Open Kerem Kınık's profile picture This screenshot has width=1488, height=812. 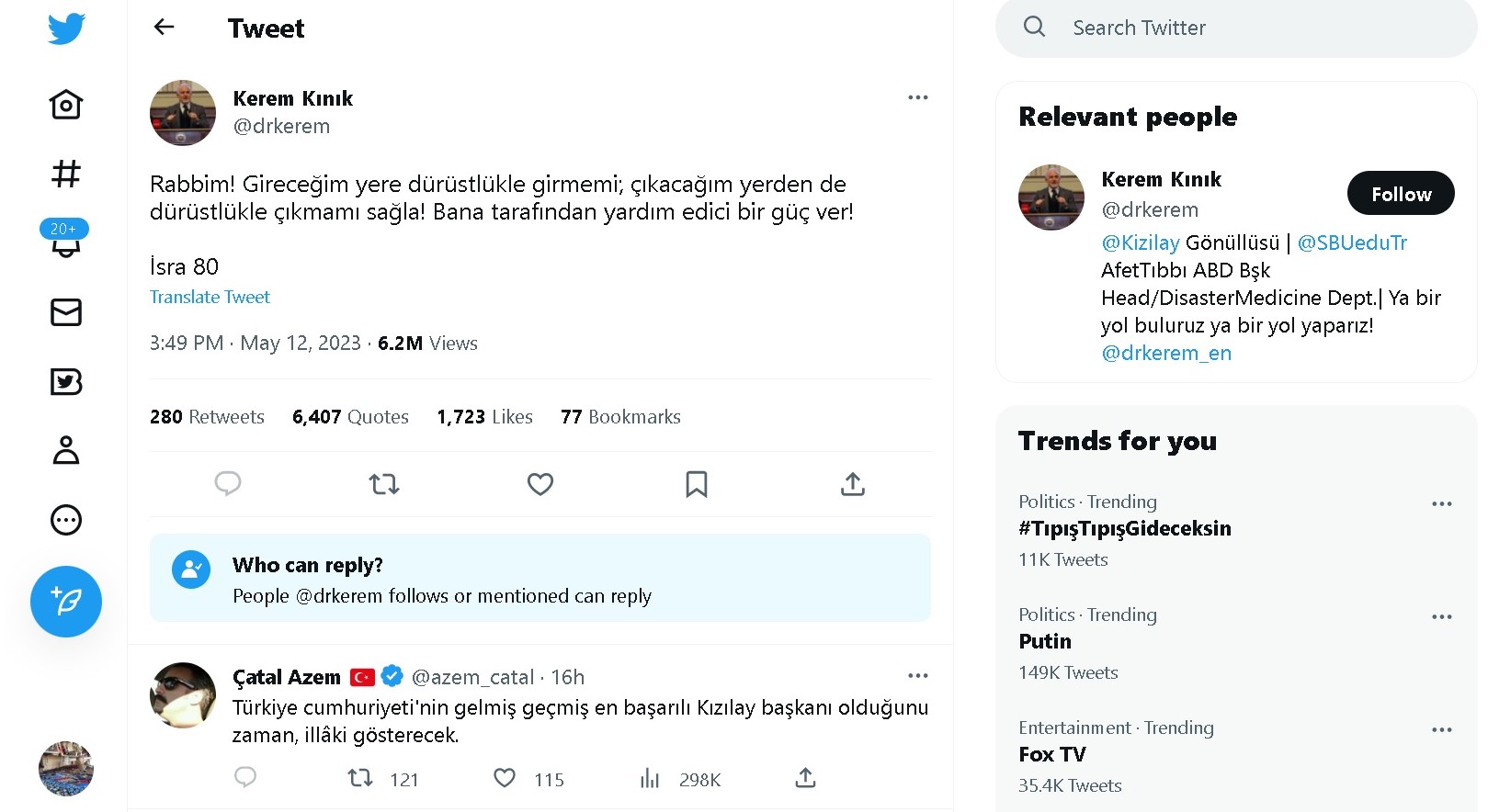click(x=182, y=112)
